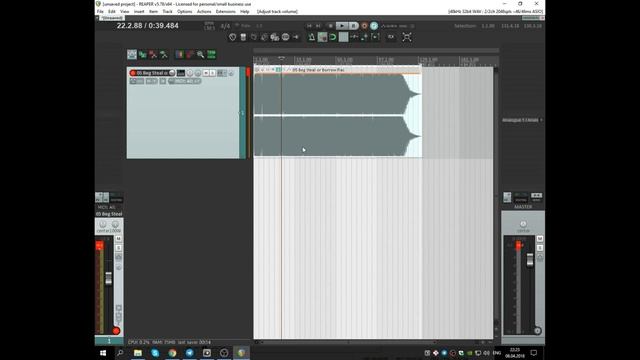The image size is (640, 360).
Task: Toggle the green loop/repeat toolbar icon
Action: 333,37
